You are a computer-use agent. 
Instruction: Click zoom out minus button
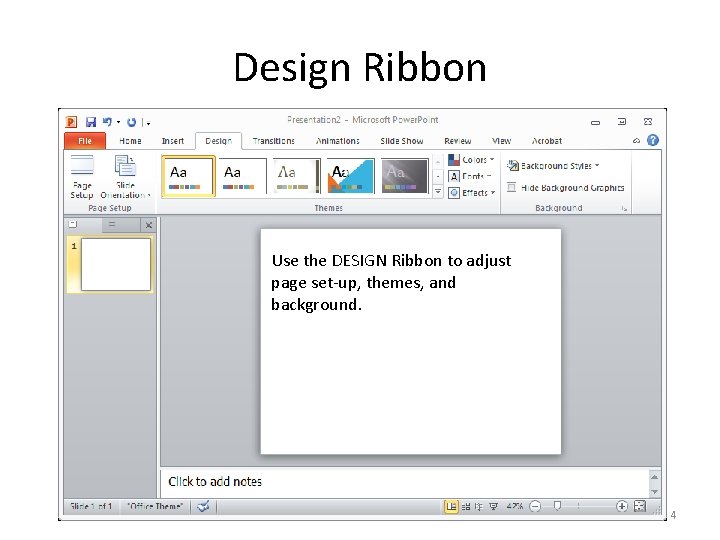point(535,506)
